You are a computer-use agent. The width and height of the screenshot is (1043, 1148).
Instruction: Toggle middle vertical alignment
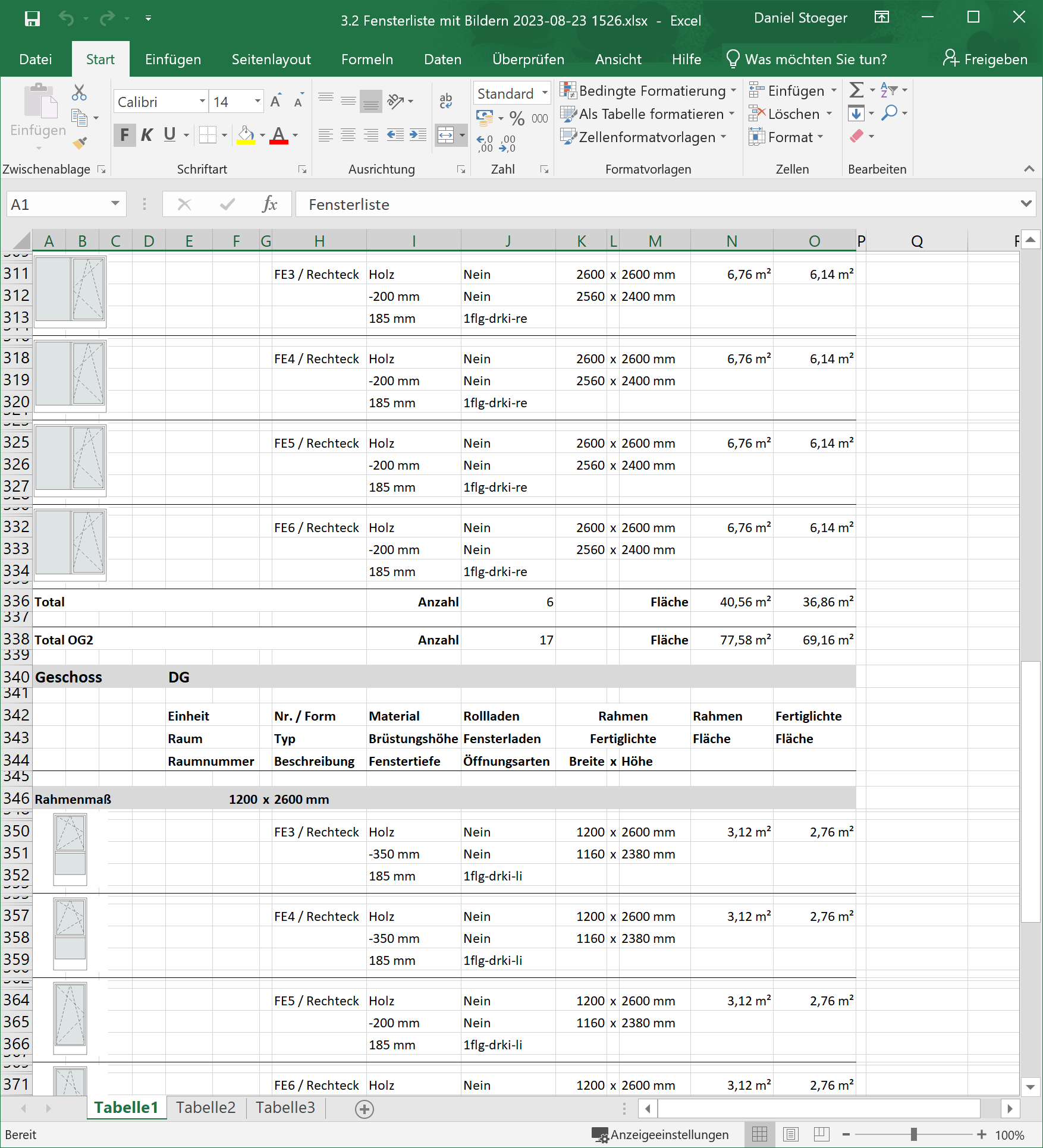(x=348, y=101)
